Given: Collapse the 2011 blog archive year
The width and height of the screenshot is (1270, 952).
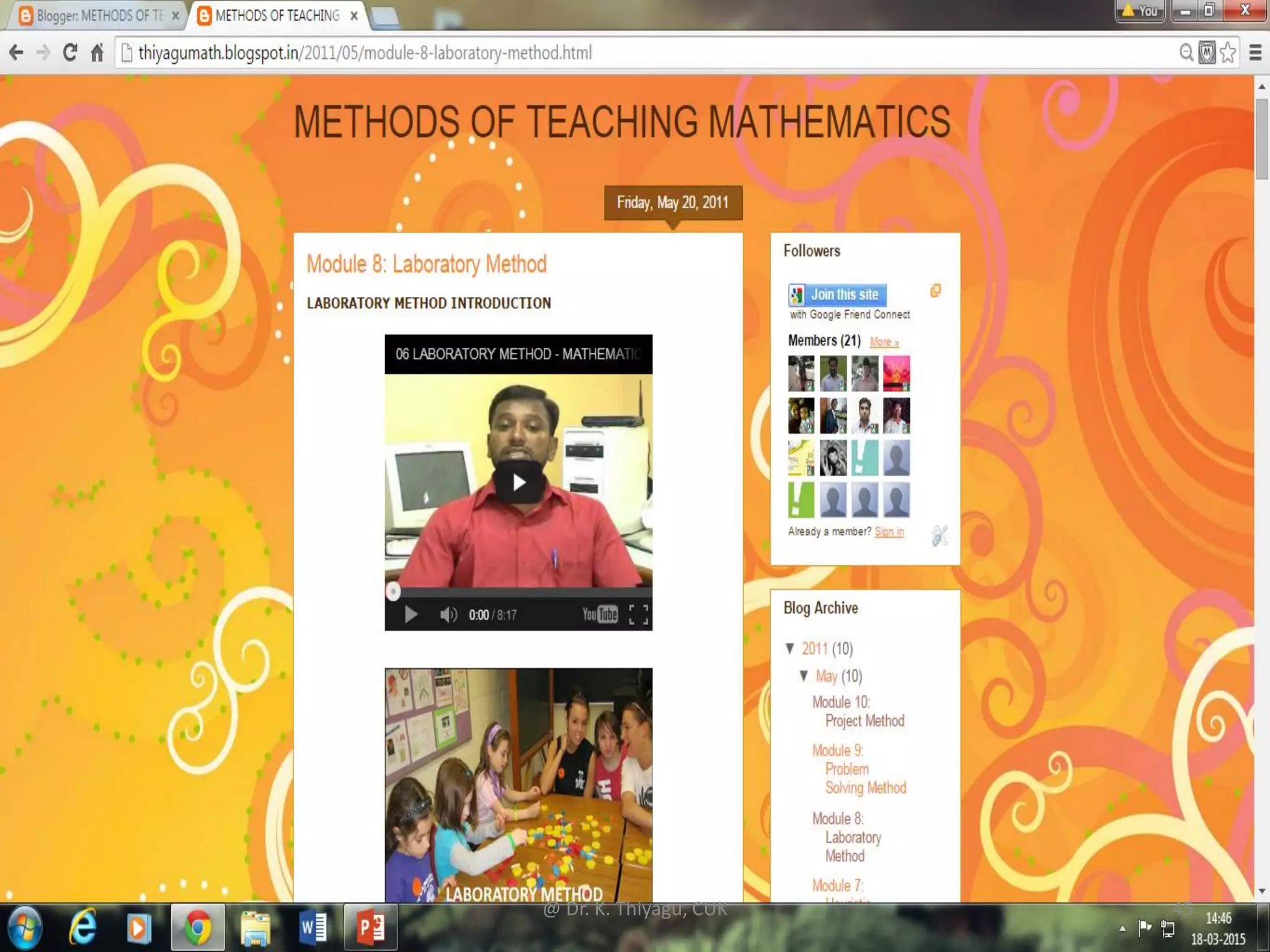Looking at the screenshot, I should tap(790, 648).
